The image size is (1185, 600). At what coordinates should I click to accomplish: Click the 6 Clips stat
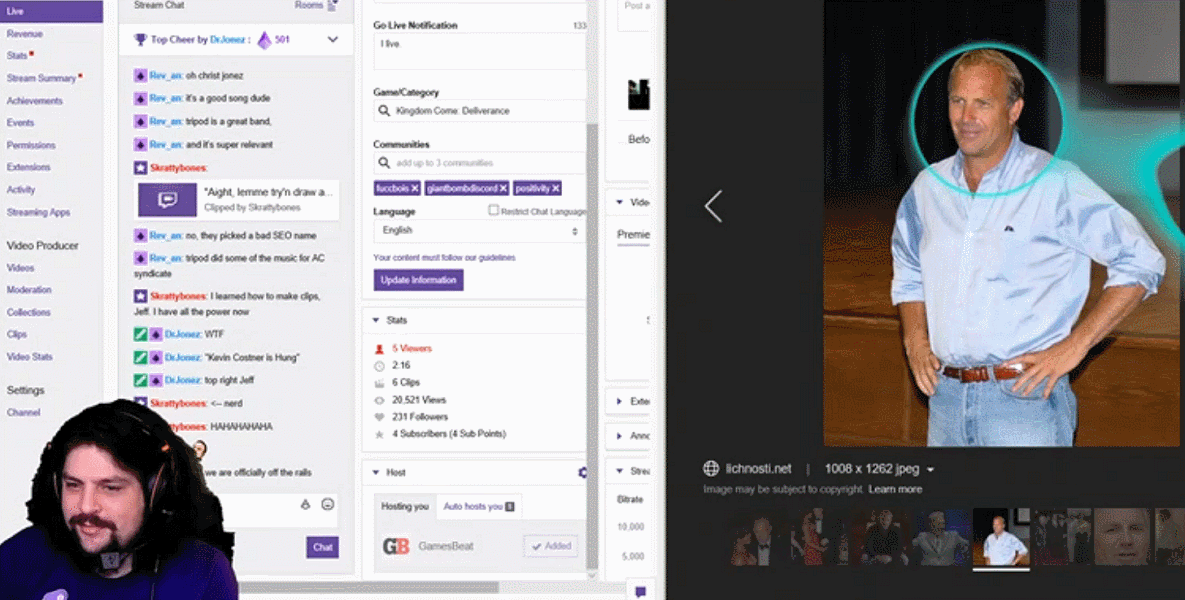coord(406,382)
